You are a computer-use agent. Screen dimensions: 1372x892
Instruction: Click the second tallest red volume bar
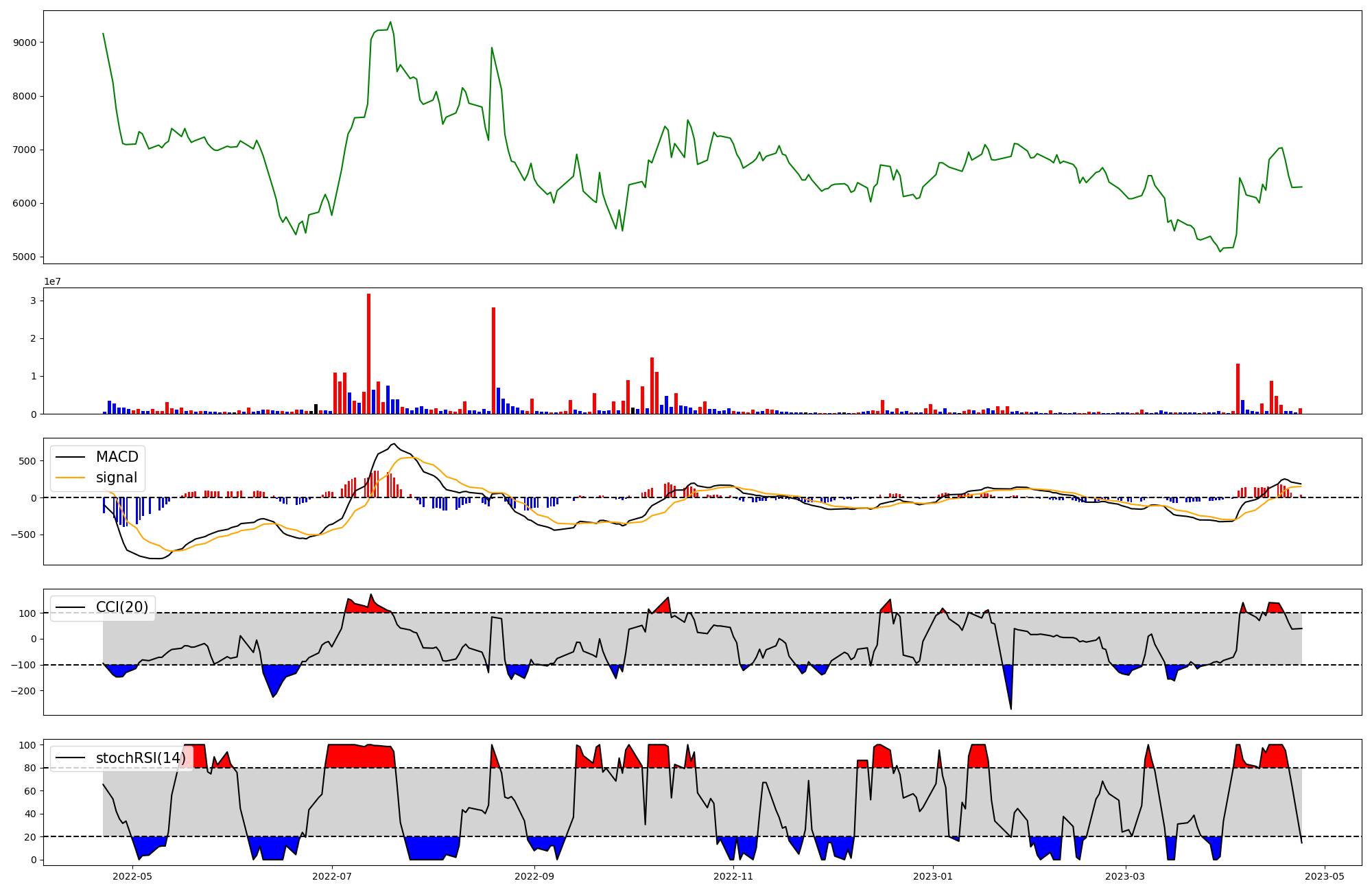tap(493, 360)
